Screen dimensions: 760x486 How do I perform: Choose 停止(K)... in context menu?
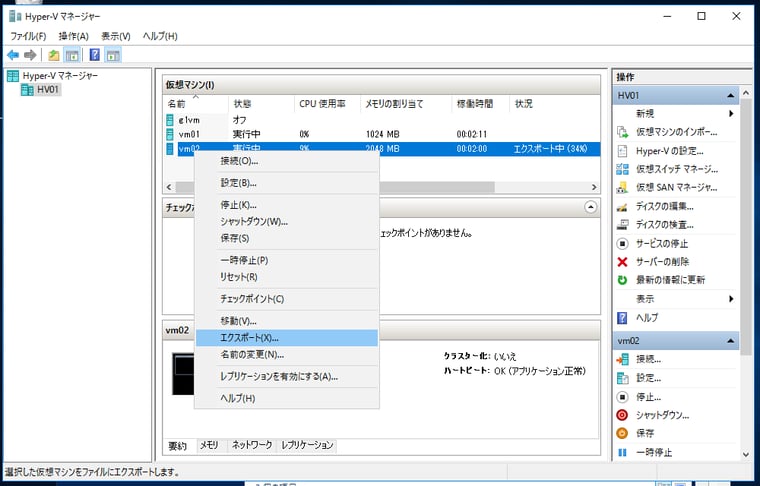[287, 205]
